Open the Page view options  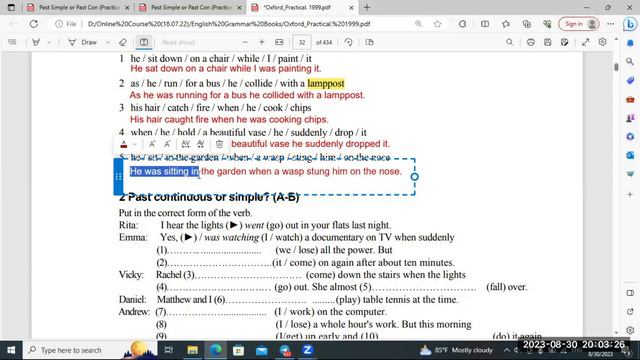tap(369, 42)
